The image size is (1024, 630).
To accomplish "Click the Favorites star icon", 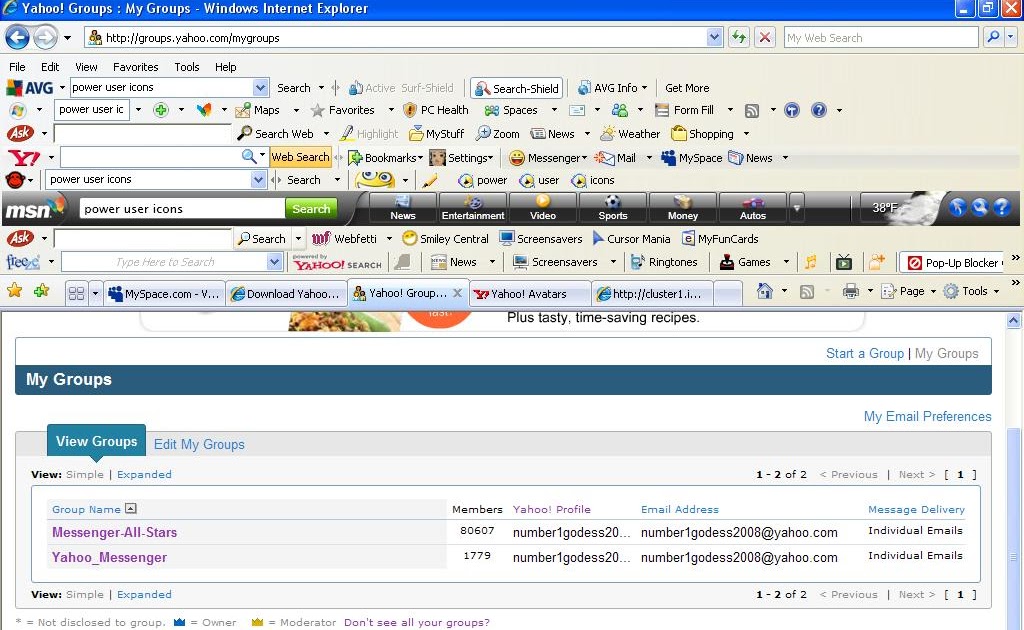I will pyautogui.click(x=14, y=291).
